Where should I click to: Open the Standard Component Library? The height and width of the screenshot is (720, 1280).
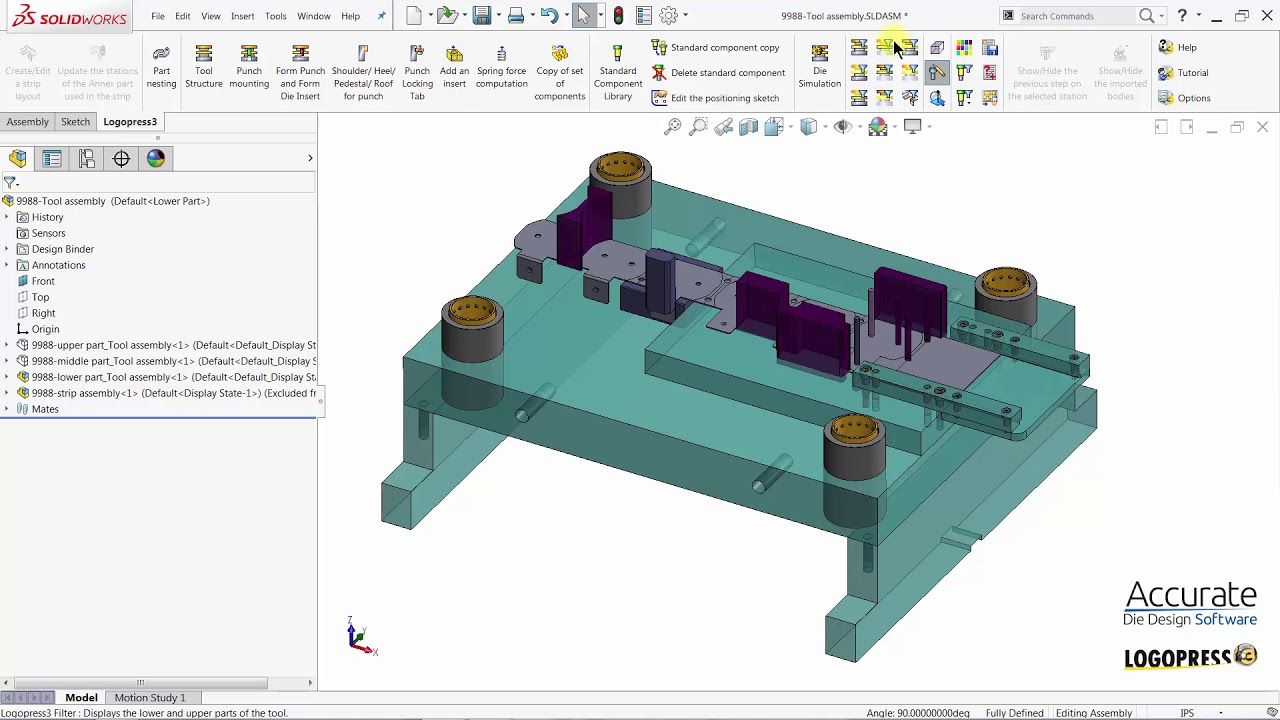(618, 72)
